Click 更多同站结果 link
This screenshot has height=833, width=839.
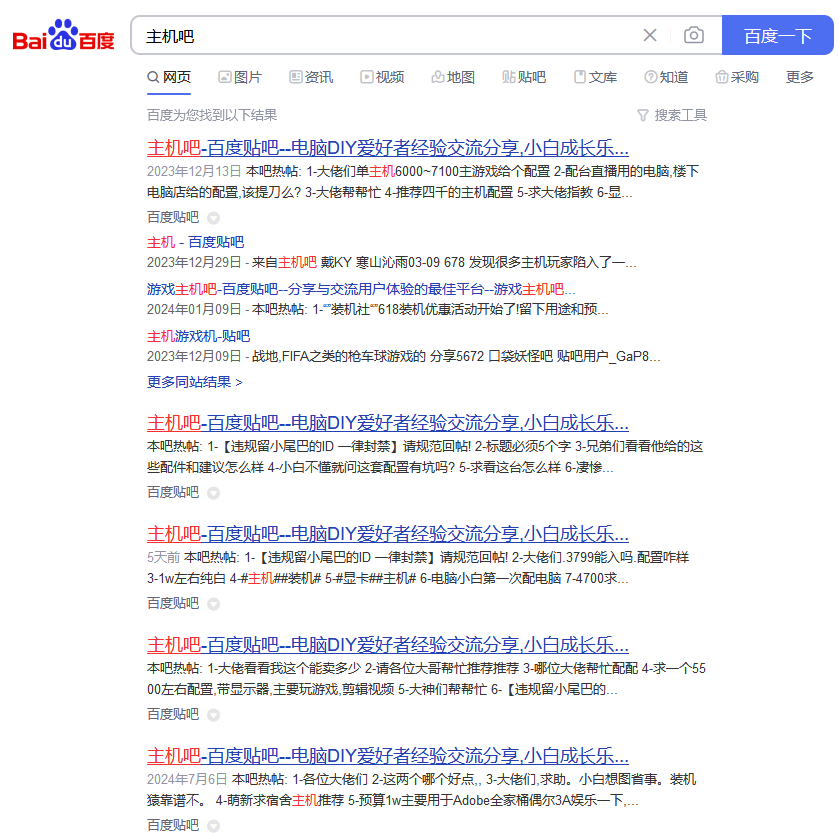pyautogui.click(x=195, y=382)
